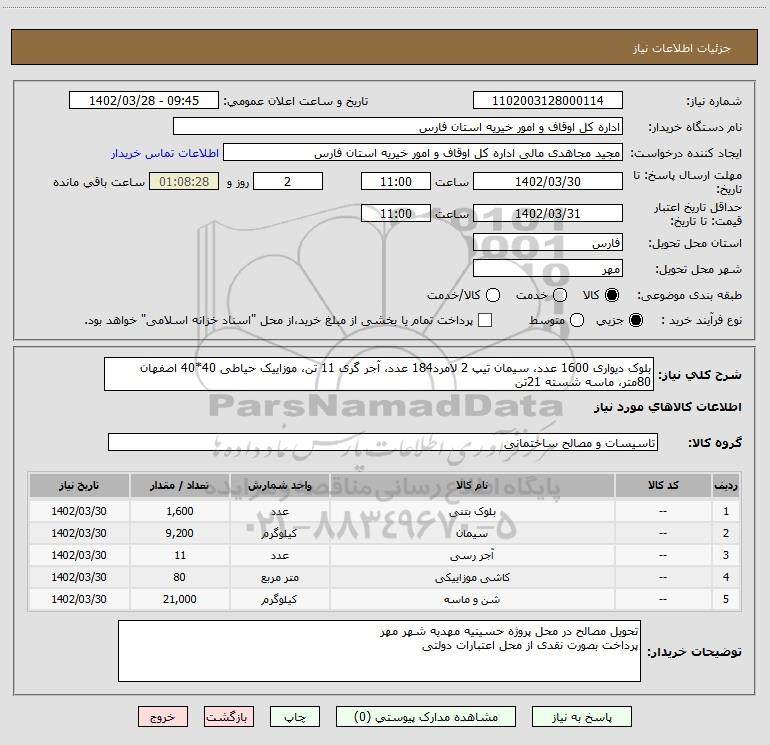Click the quantity 9,200 cell

click(179, 533)
